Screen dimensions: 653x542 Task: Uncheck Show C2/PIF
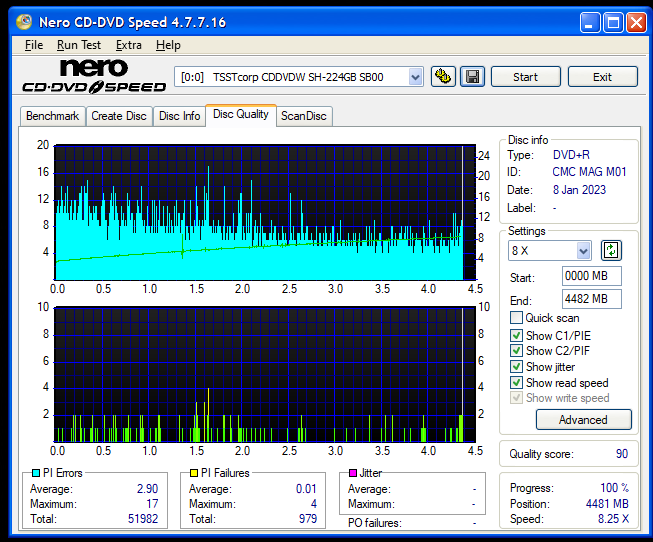(516, 351)
